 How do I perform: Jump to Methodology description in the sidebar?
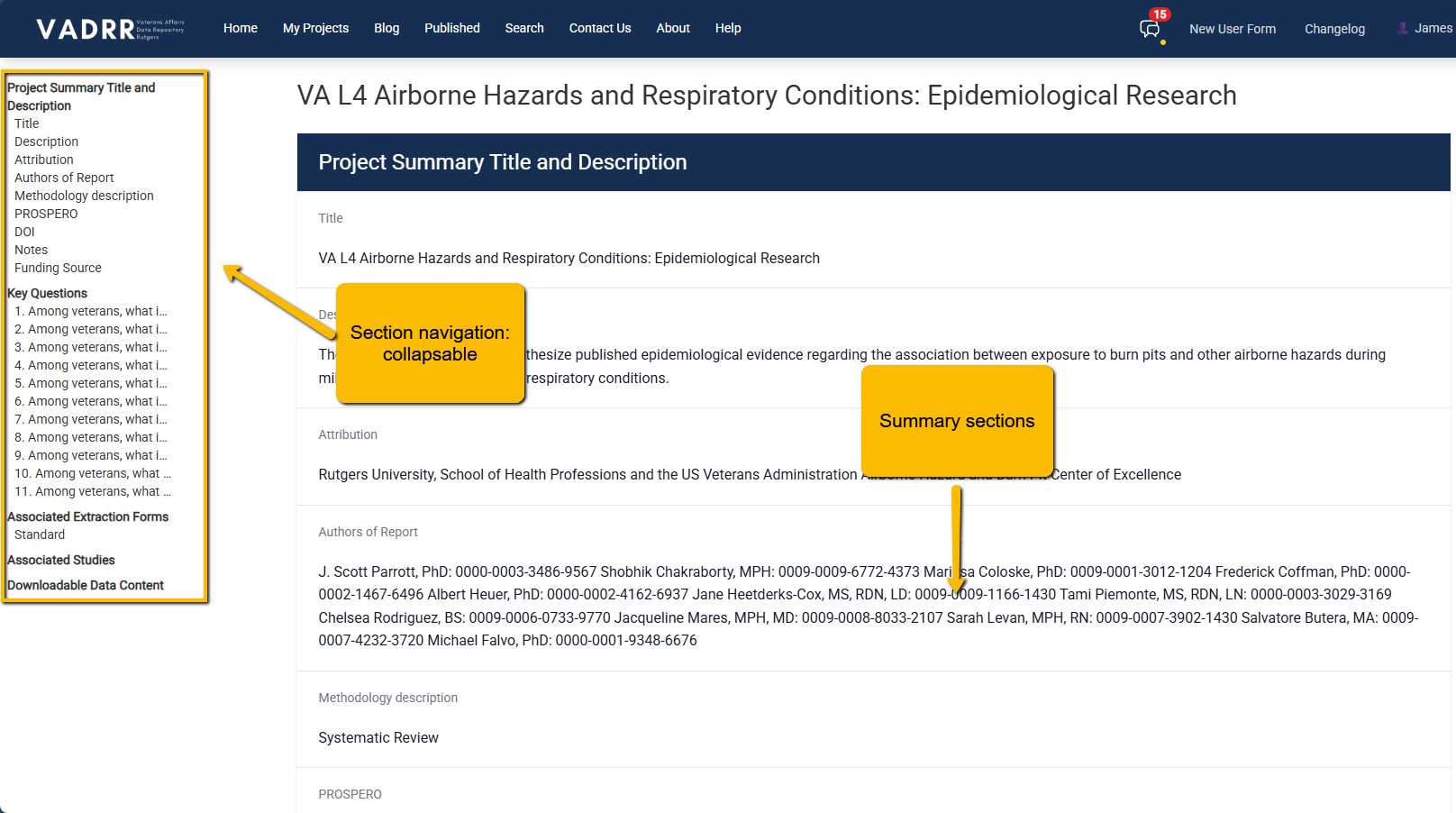pos(84,196)
